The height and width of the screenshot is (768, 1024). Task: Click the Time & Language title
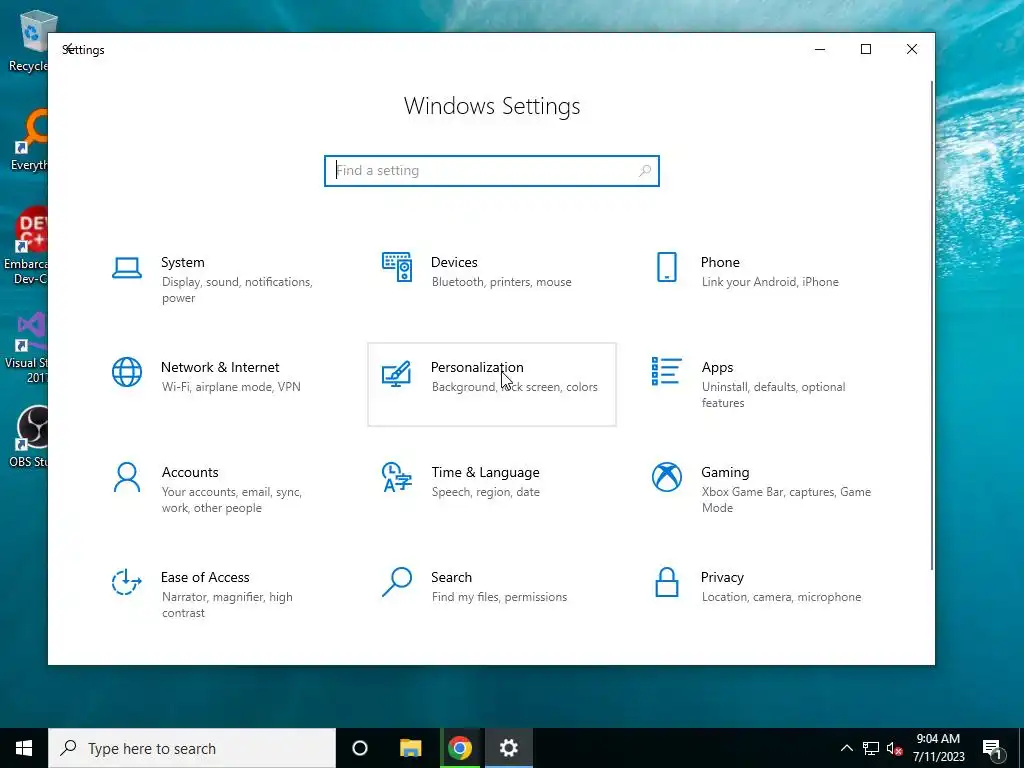pyautogui.click(x=485, y=472)
